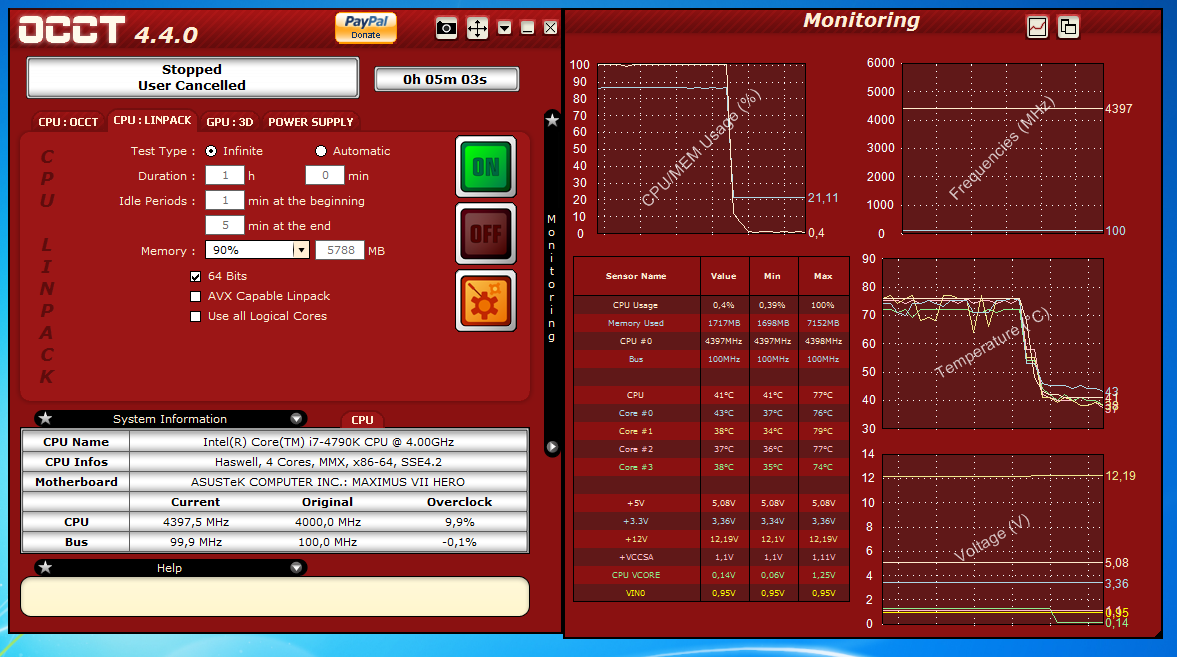This screenshot has height=657, width=1177.
Task: Click the elapsed time 0h 05m 03s display
Action: (x=446, y=79)
